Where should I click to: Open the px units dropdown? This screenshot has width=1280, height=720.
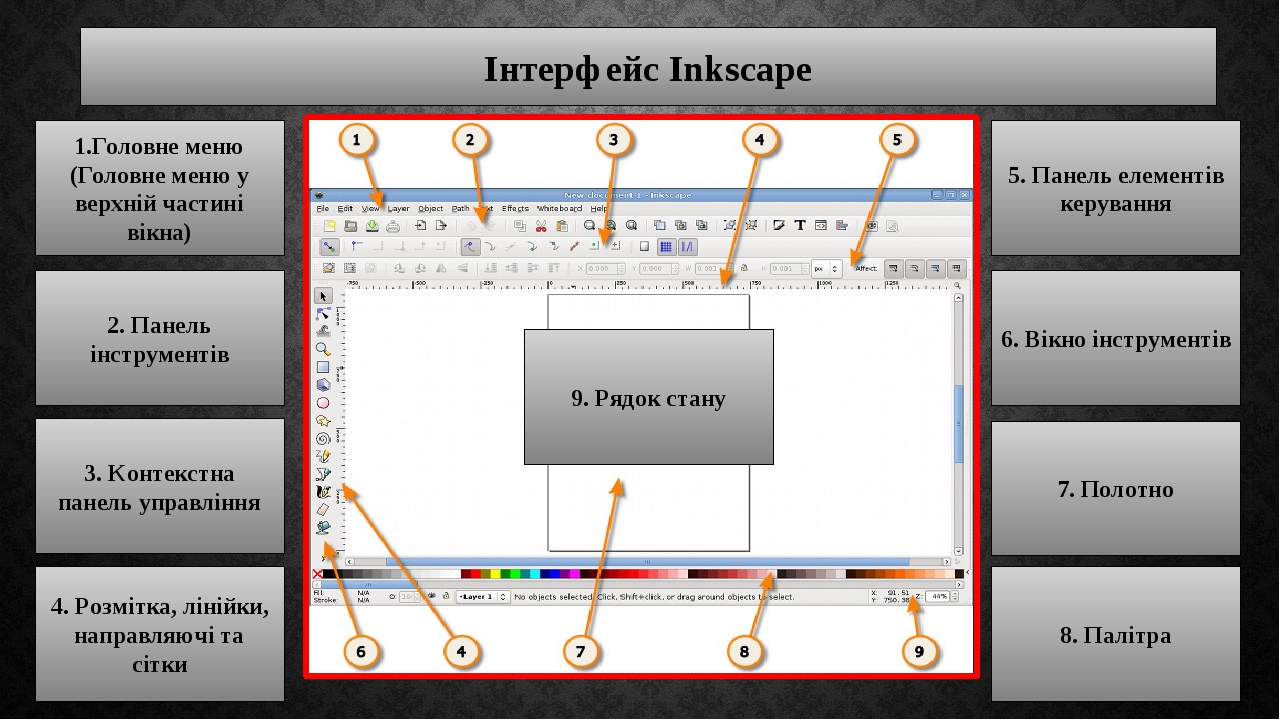[x=827, y=268]
